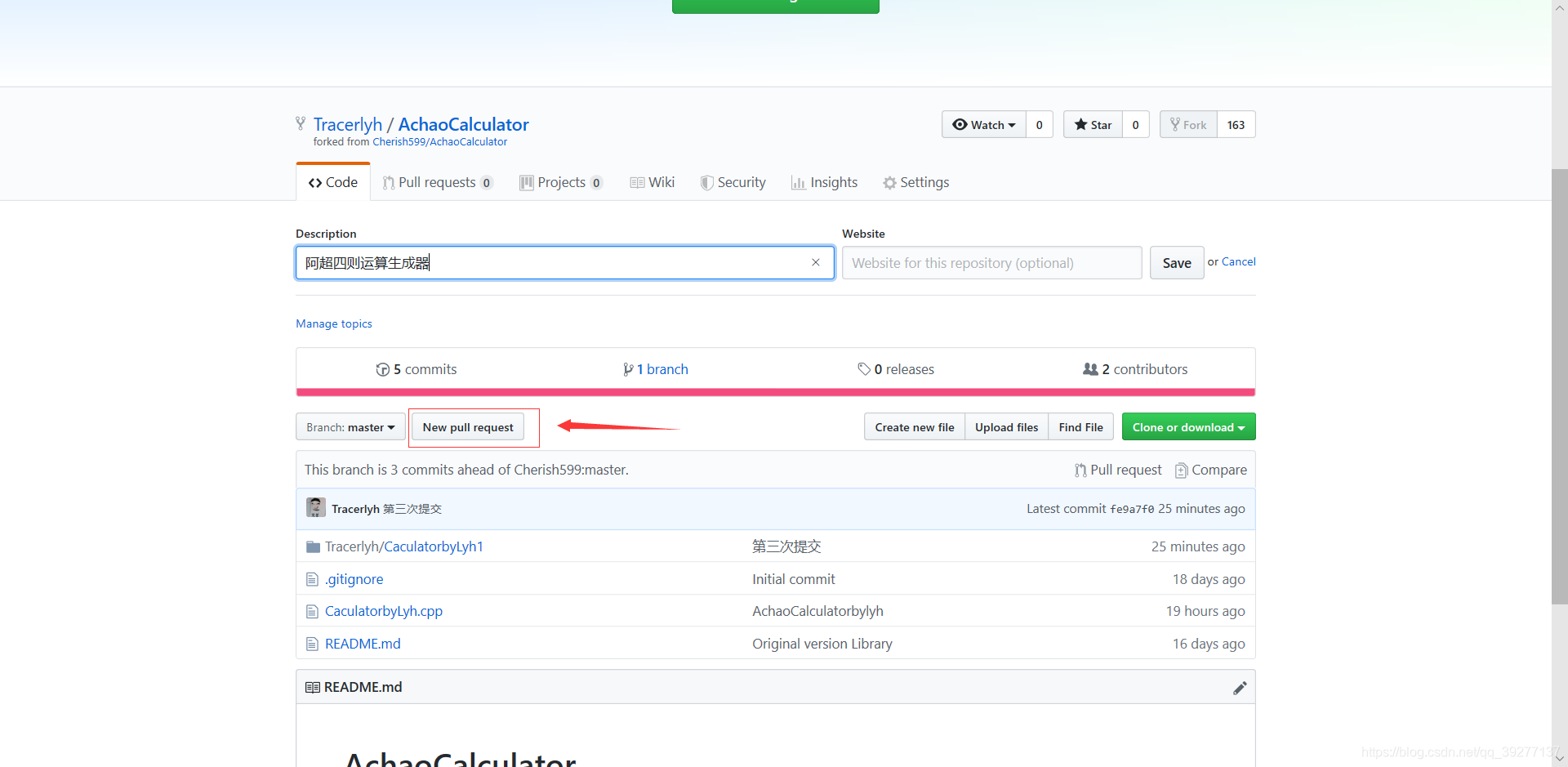
Task: Clear the description with the X icon
Action: [x=815, y=262]
